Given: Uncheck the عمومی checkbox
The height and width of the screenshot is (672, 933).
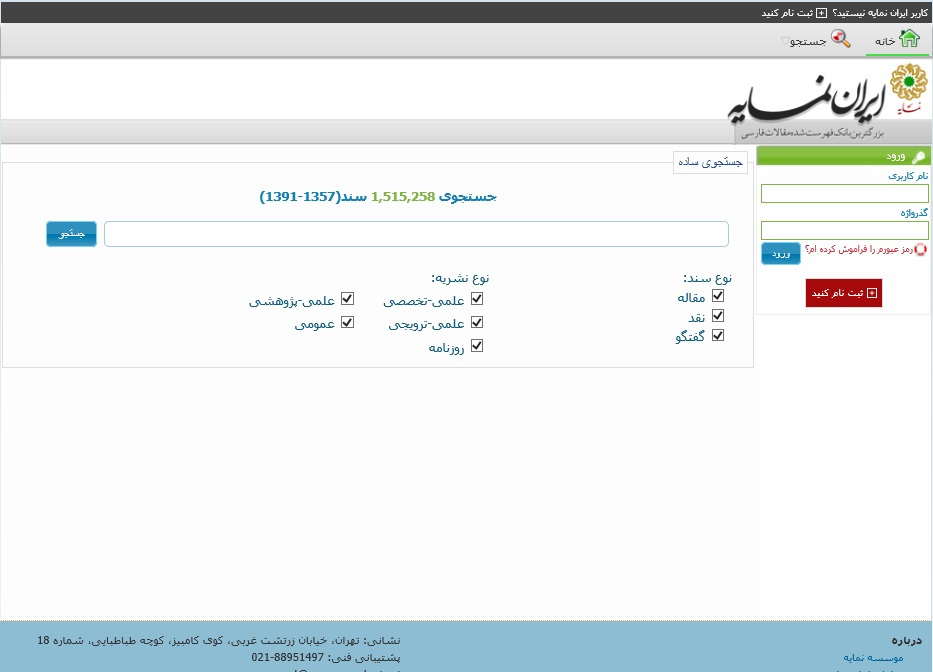Looking at the screenshot, I should (347, 322).
